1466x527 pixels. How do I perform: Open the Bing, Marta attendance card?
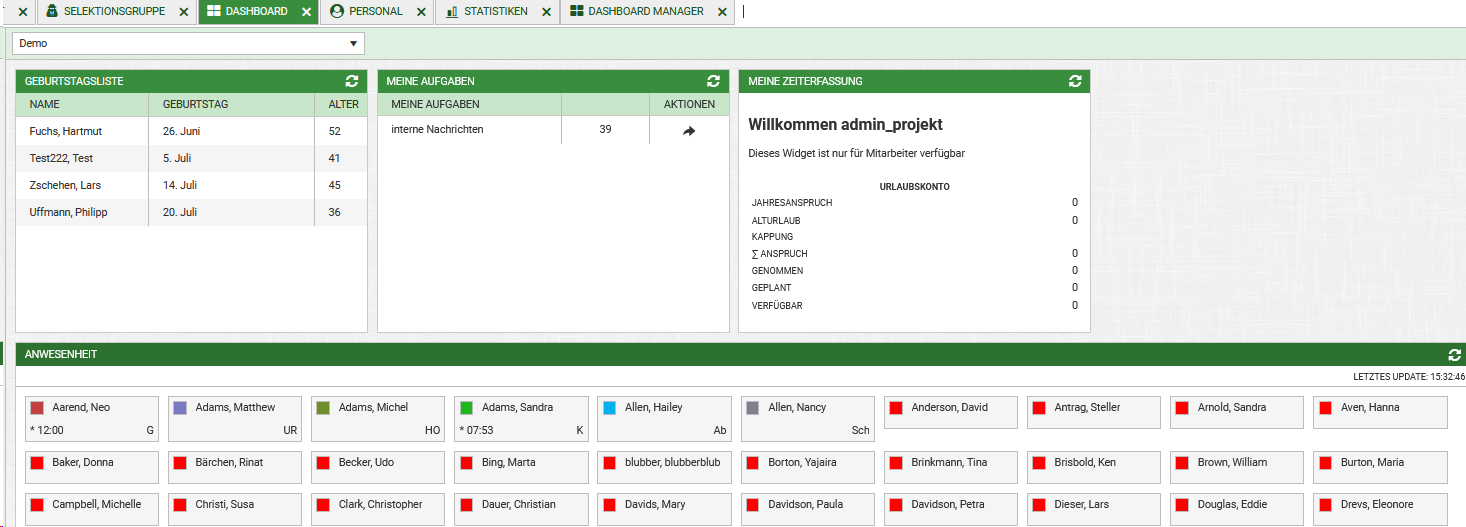[521, 467]
